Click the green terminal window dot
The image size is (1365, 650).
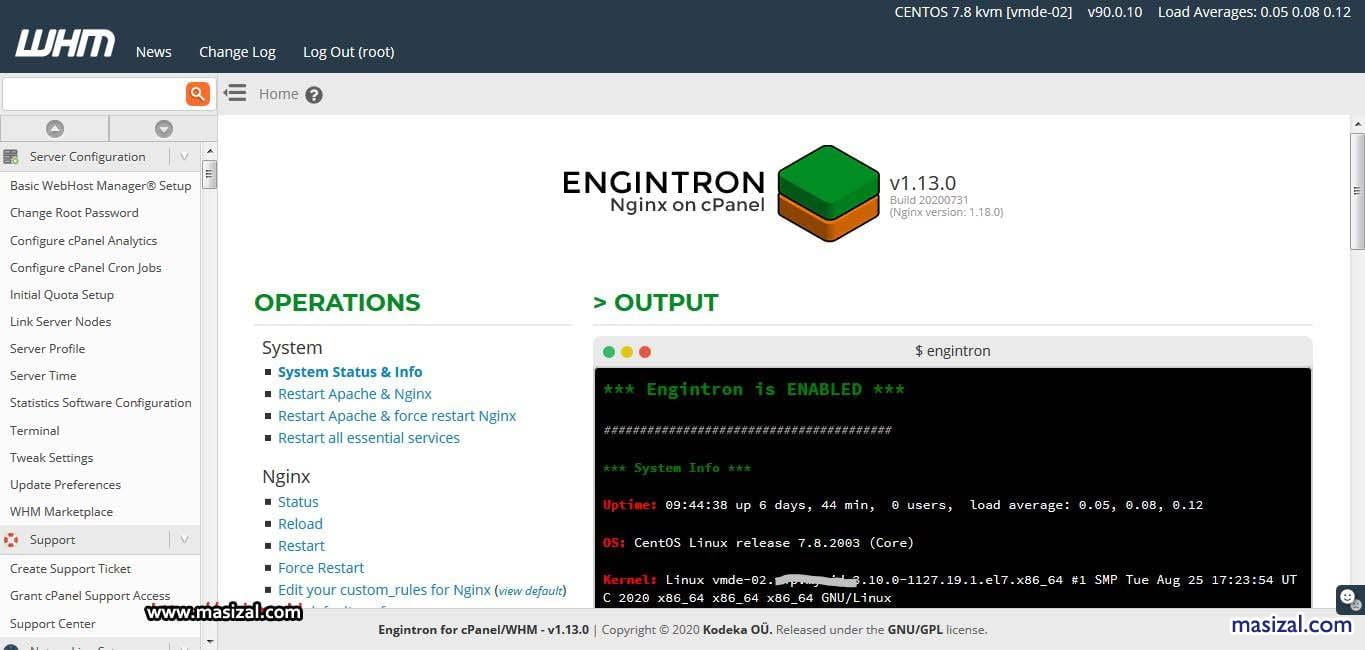tap(609, 352)
